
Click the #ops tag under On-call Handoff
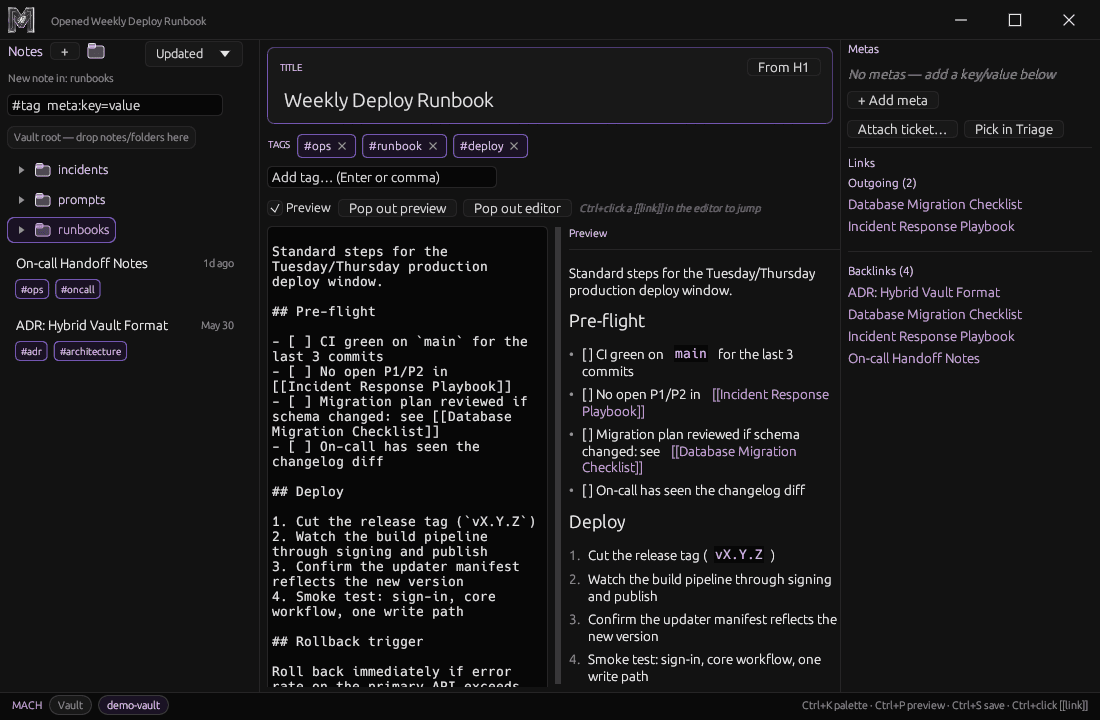pos(32,289)
